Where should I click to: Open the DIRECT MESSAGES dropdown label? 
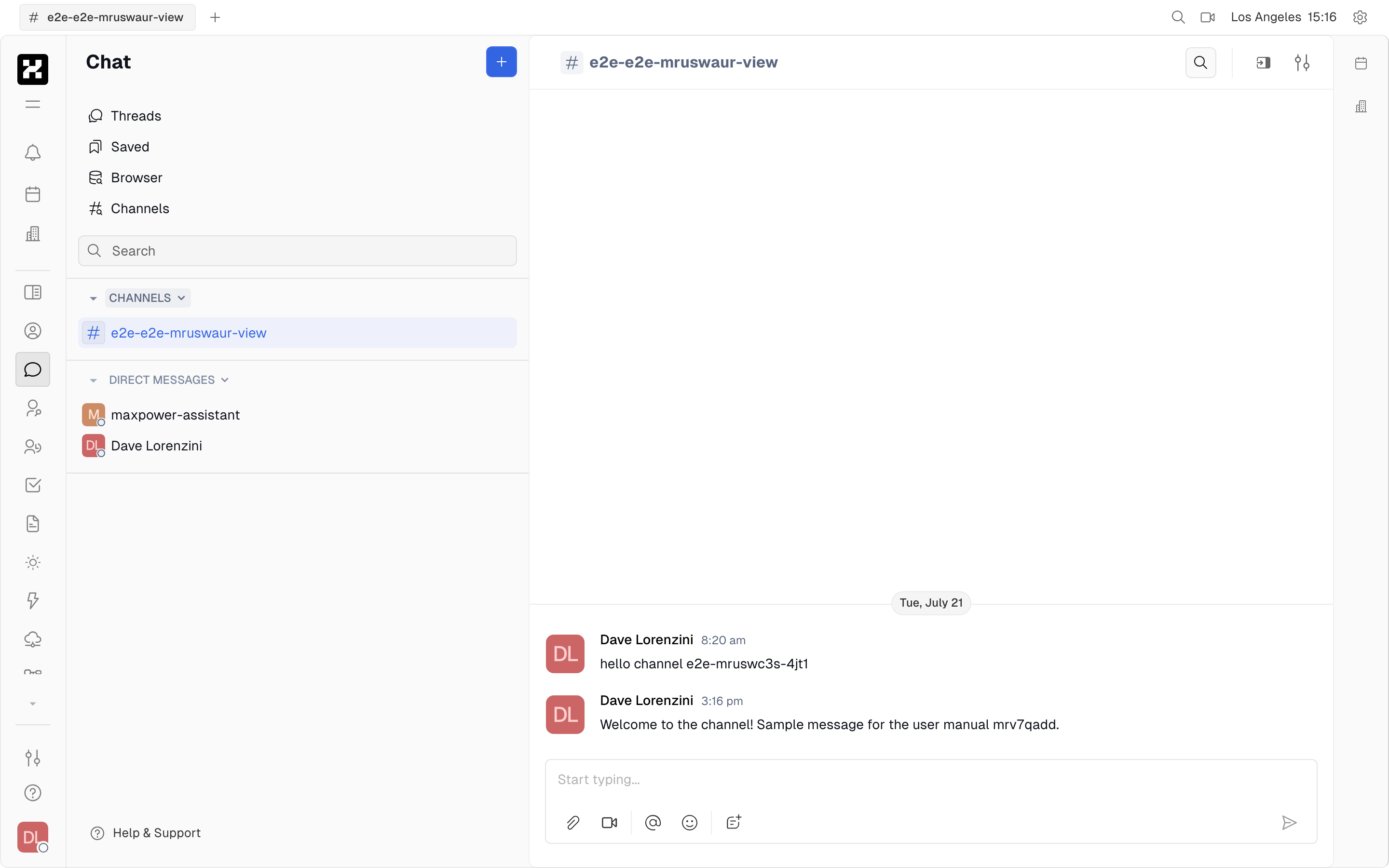pyautogui.click(x=169, y=380)
